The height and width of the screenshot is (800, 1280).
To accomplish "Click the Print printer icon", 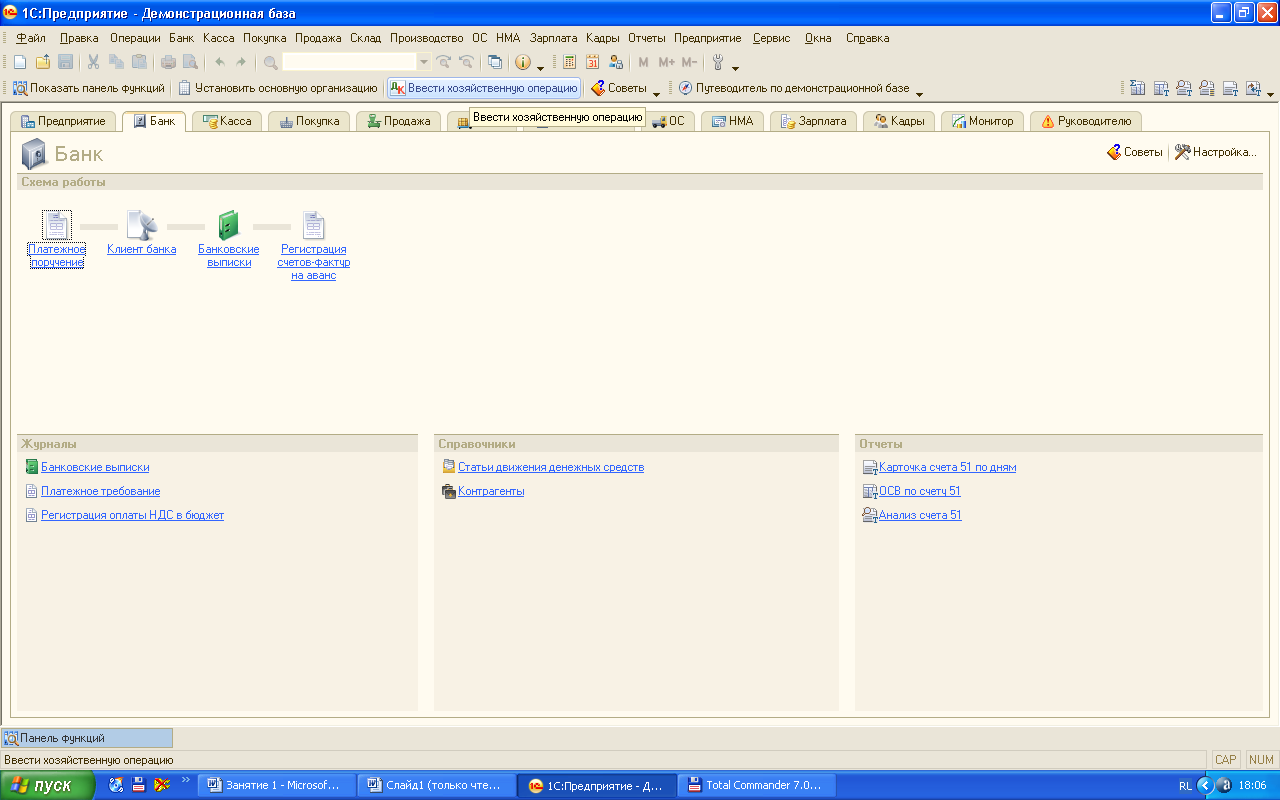I will 168,62.
